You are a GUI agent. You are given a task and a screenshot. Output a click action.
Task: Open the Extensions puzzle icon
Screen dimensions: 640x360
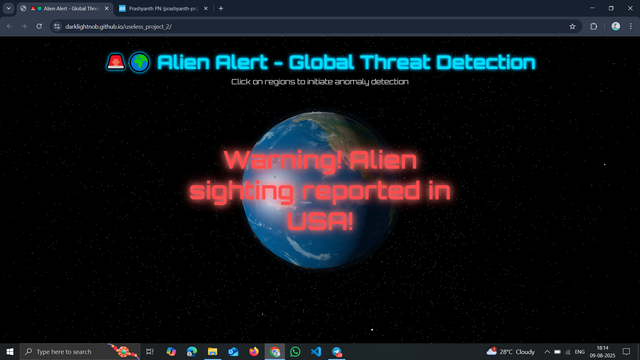(593, 27)
